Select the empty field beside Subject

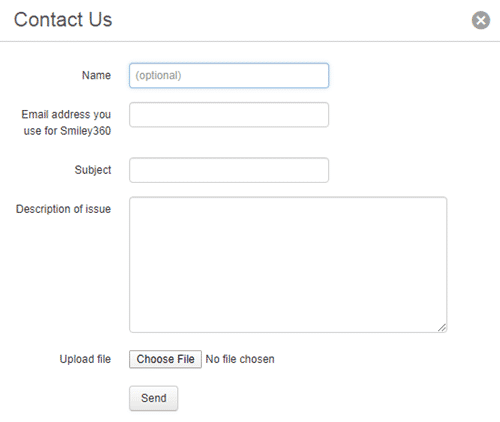point(229,170)
